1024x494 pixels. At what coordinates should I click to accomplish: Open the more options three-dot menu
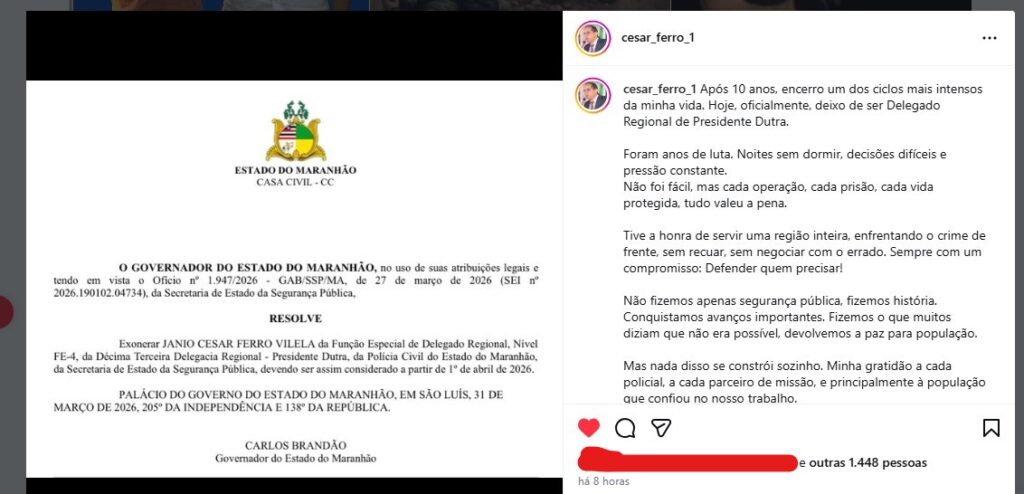coord(989,38)
